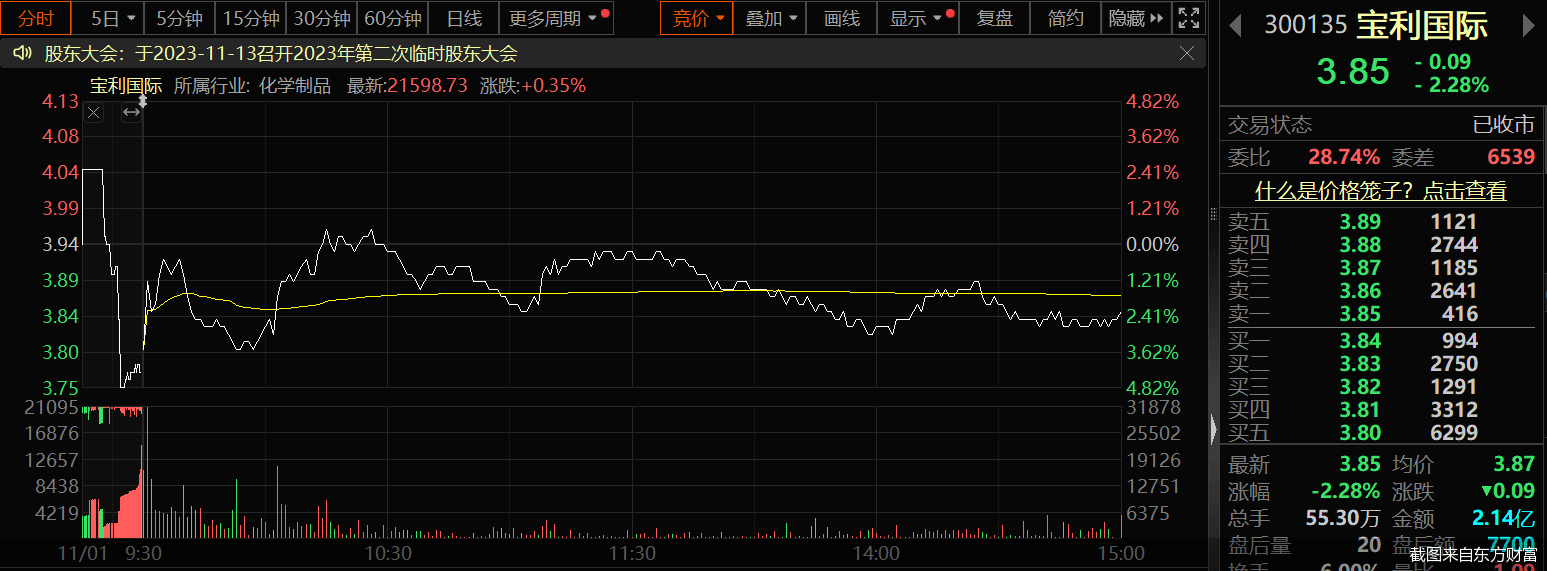The width and height of the screenshot is (1547, 571).
Task: Click the horizontal resize arrow icon on chart
Action: point(131,113)
